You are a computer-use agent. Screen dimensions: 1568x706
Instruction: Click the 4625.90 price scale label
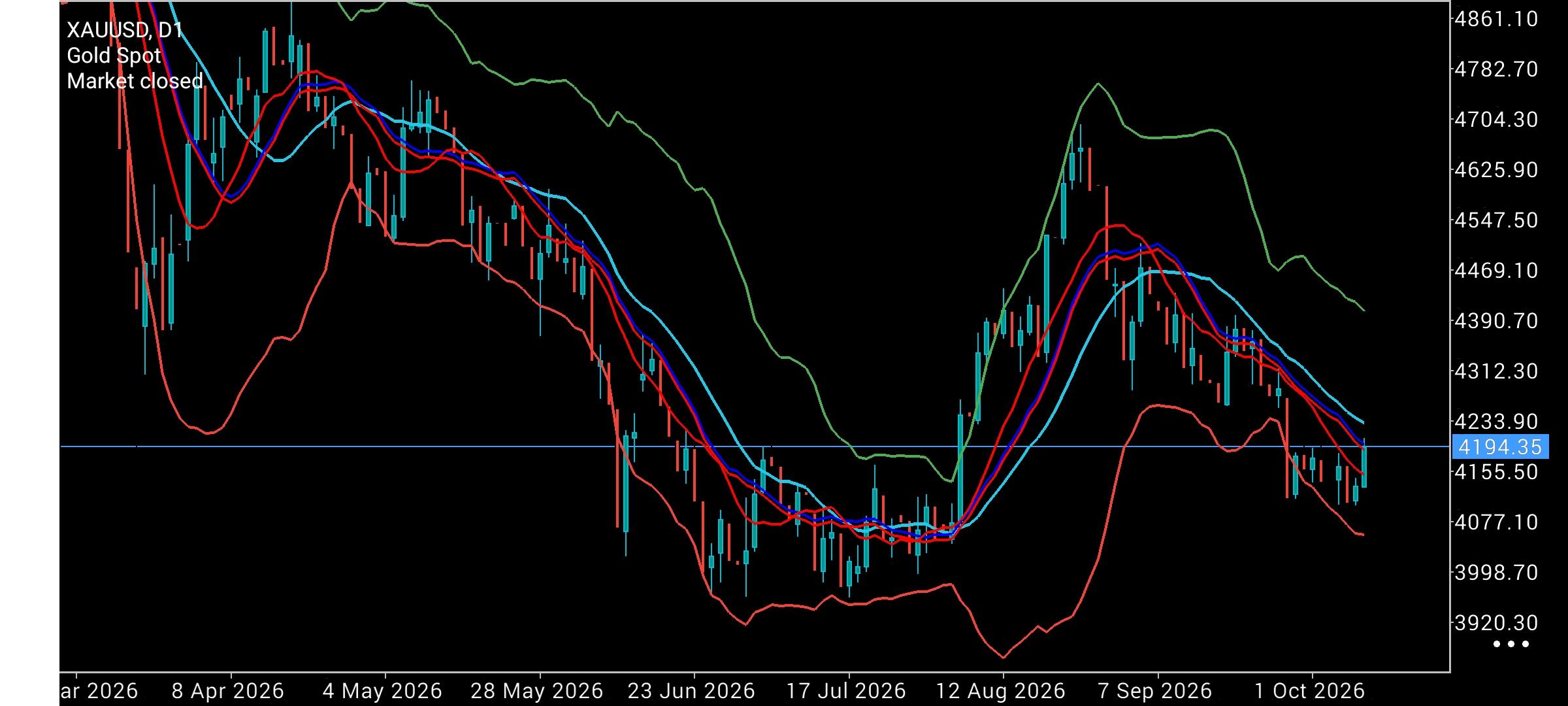[1496, 170]
